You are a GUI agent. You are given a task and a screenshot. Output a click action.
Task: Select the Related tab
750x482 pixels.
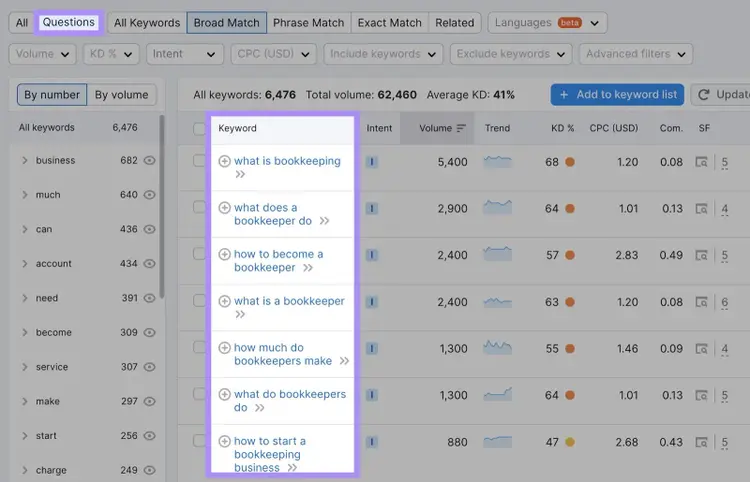coord(454,23)
